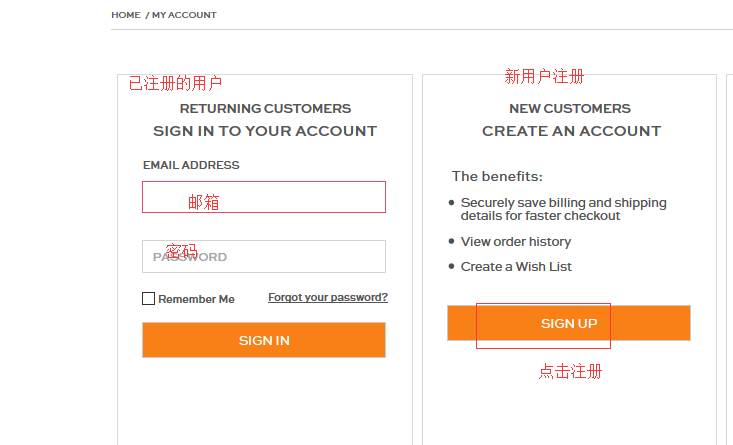Select the 'CREATE AN ACCOUNT' heading
The height and width of the screenshot is (445, 733).
point(571,131)
